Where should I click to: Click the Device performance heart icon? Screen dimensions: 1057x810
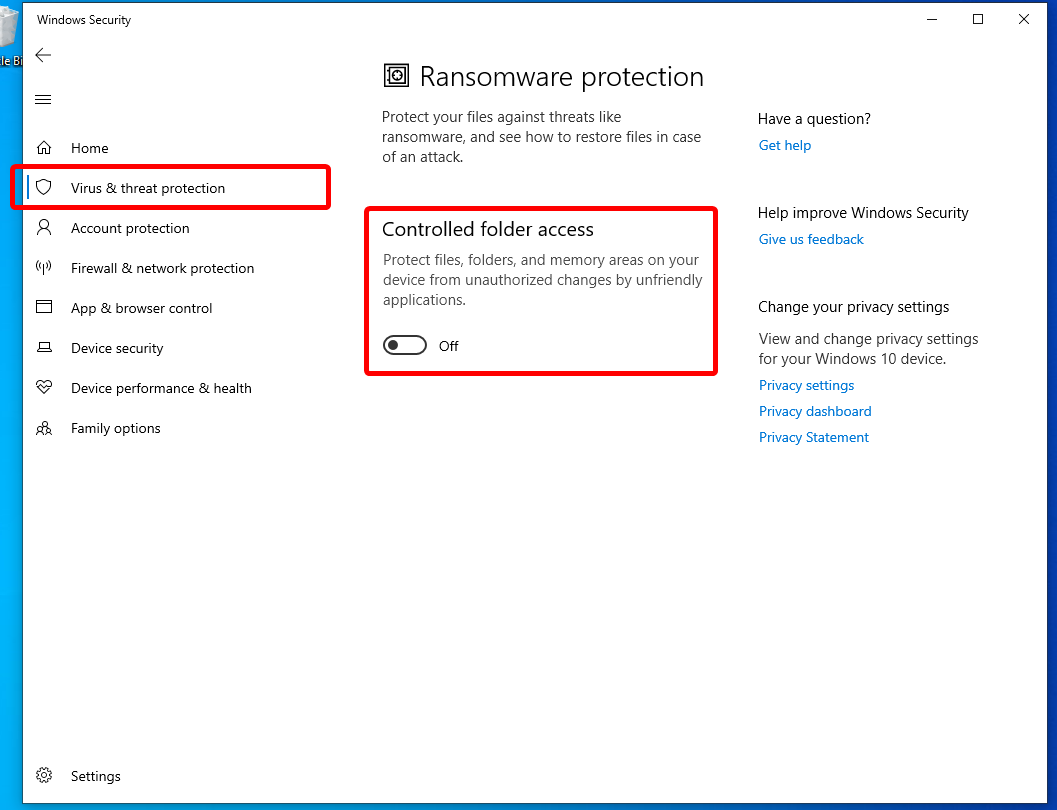pyautogui.click(x=44, y=388)
